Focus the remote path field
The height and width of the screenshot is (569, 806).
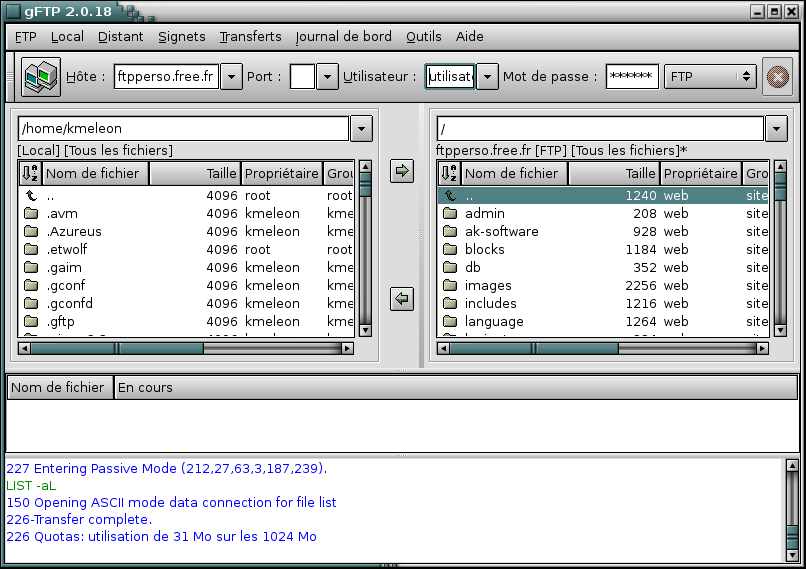[600, 129]
